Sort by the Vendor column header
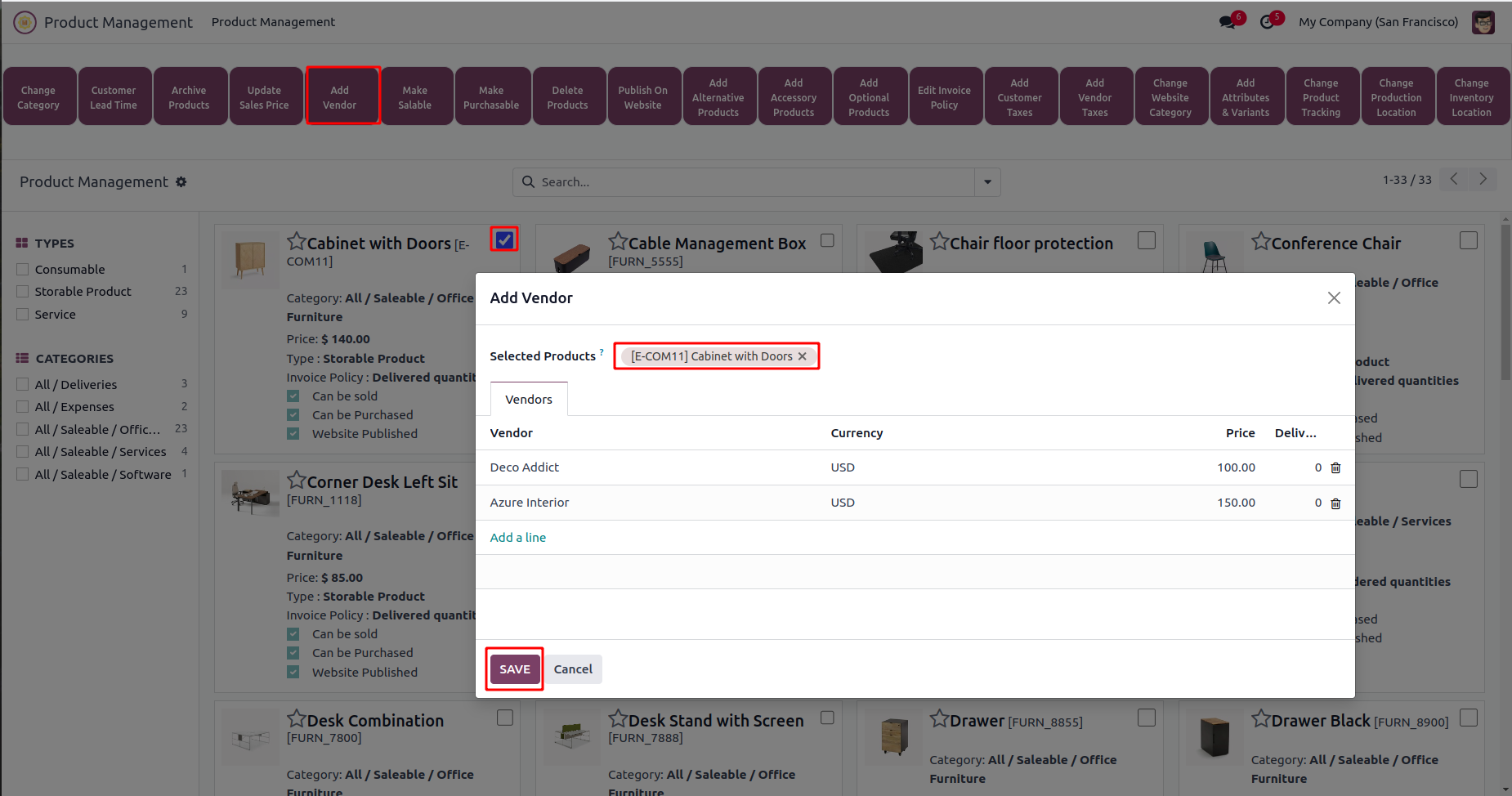 [512, 433]
